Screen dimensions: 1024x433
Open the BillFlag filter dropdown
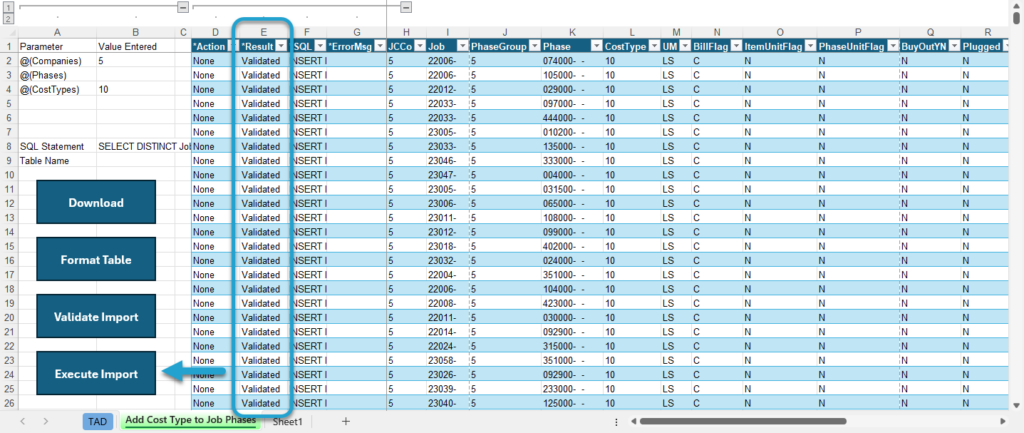(734, 46)
